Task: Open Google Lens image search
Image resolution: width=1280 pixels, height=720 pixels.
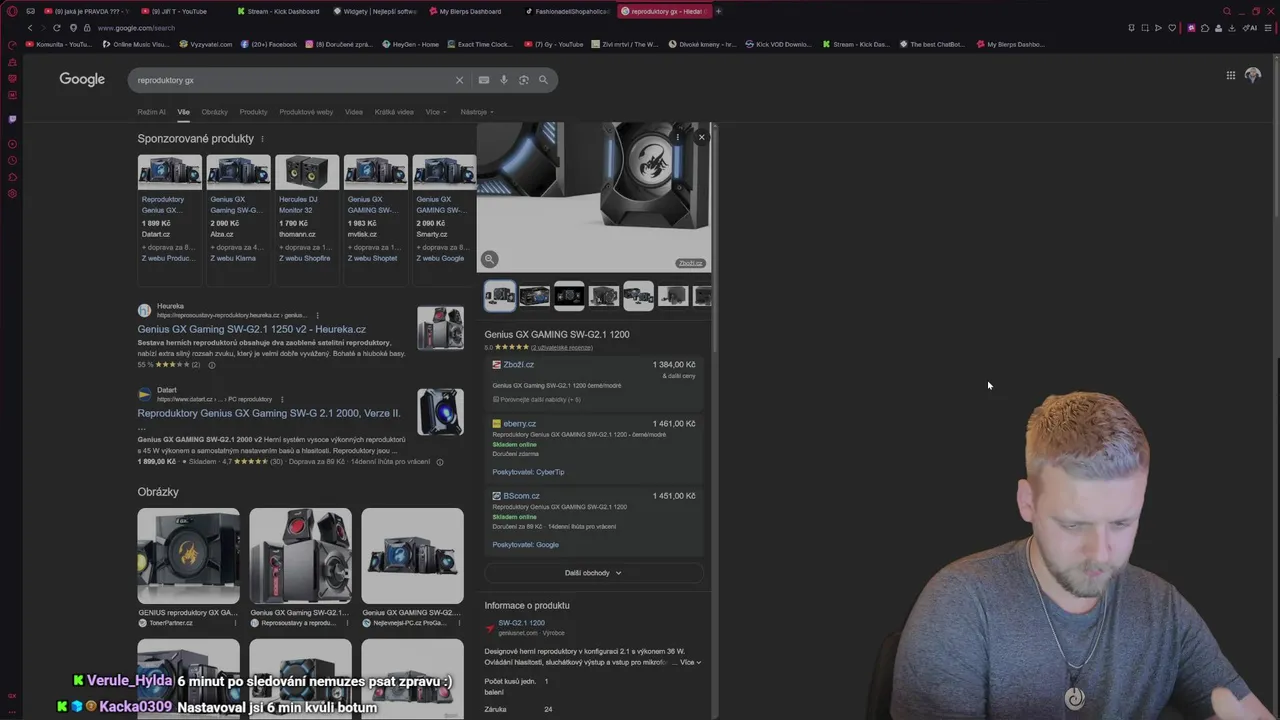Action: (523, 80)
